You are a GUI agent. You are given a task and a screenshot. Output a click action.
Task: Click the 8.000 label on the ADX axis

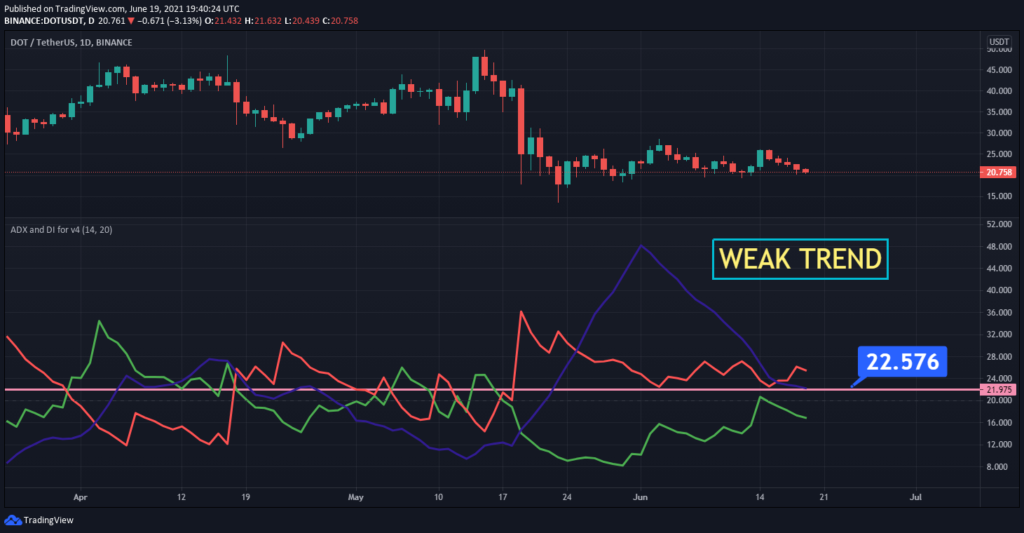click(997, 467)
